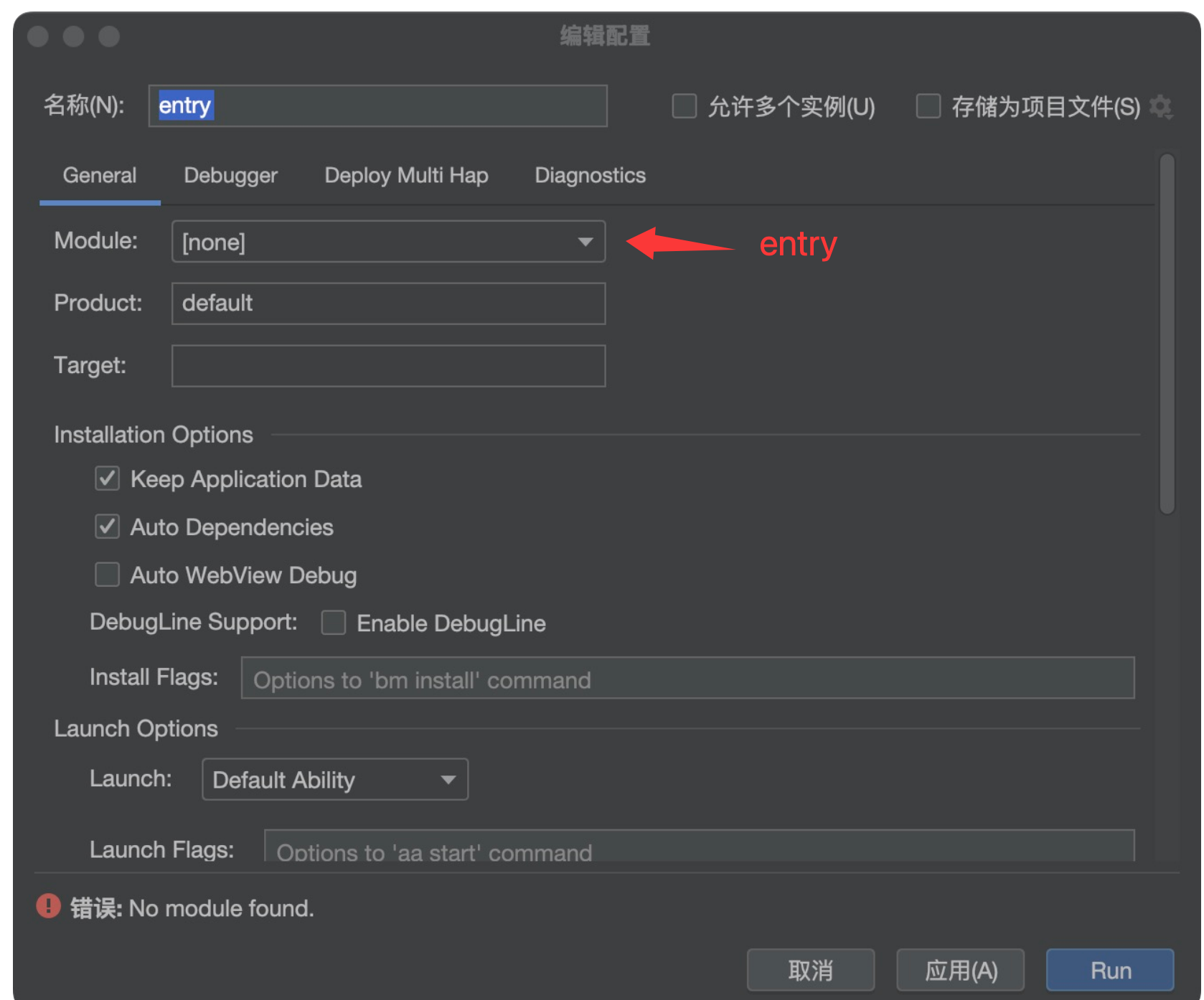Switch to the Debugger tab
1204x1000 pixels.
(x=230, y=176)
